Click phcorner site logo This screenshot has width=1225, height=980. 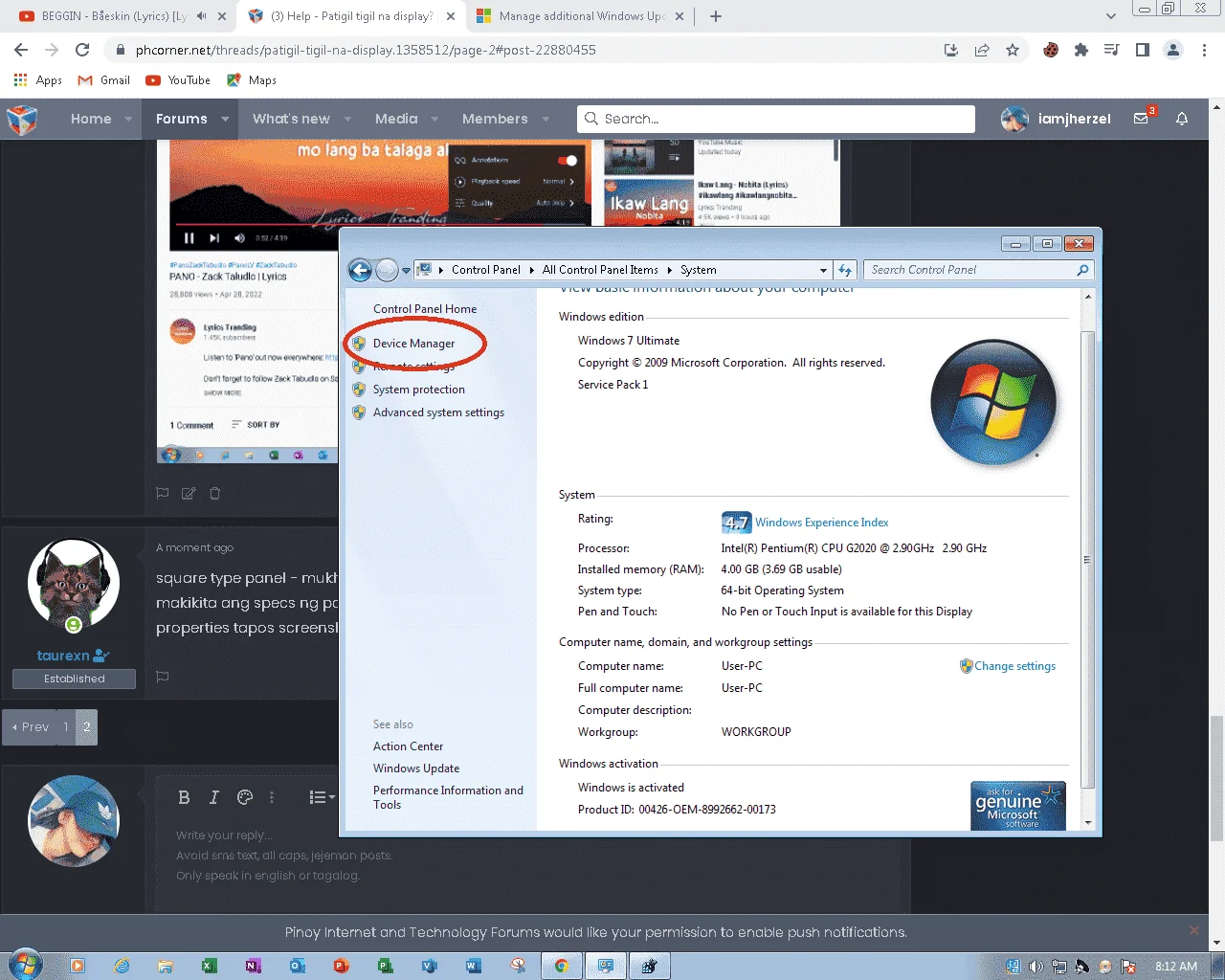[22, 120]
